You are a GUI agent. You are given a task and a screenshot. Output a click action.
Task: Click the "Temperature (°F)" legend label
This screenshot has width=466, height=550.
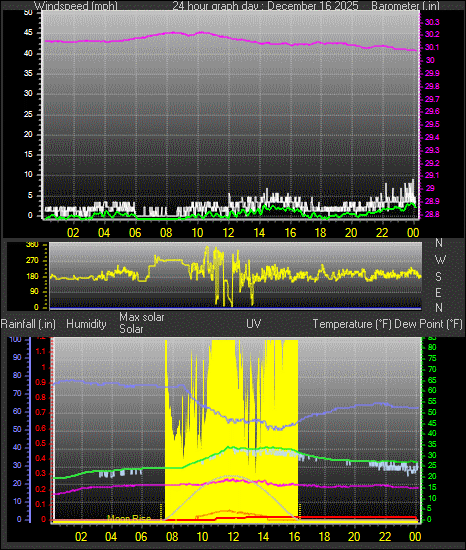pos(352,324)
